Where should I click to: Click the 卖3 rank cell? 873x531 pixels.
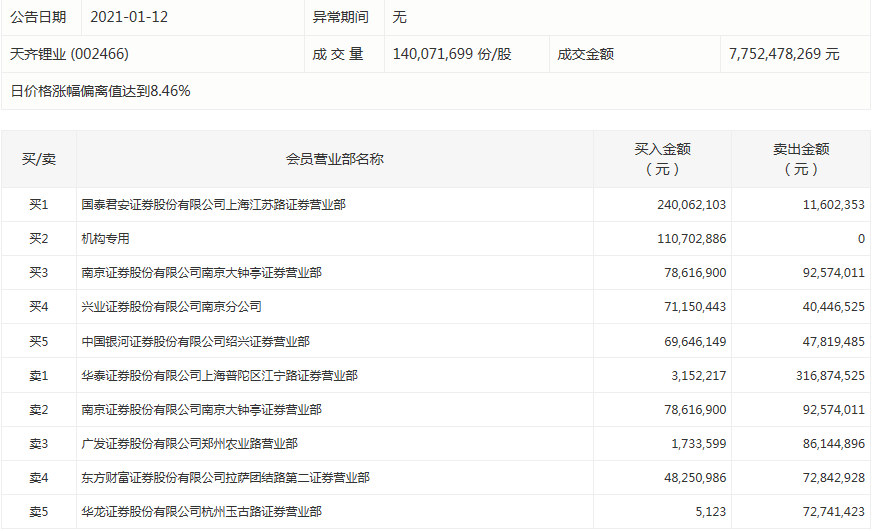click(x=39, y=444)
